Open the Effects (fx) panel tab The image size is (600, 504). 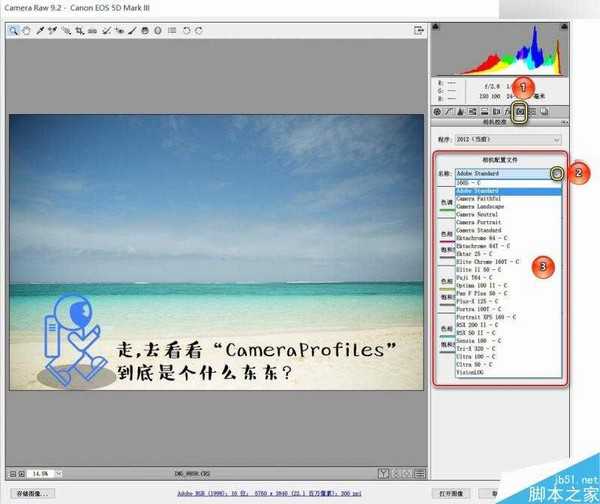pyautogui.click(x=508, y=112)
